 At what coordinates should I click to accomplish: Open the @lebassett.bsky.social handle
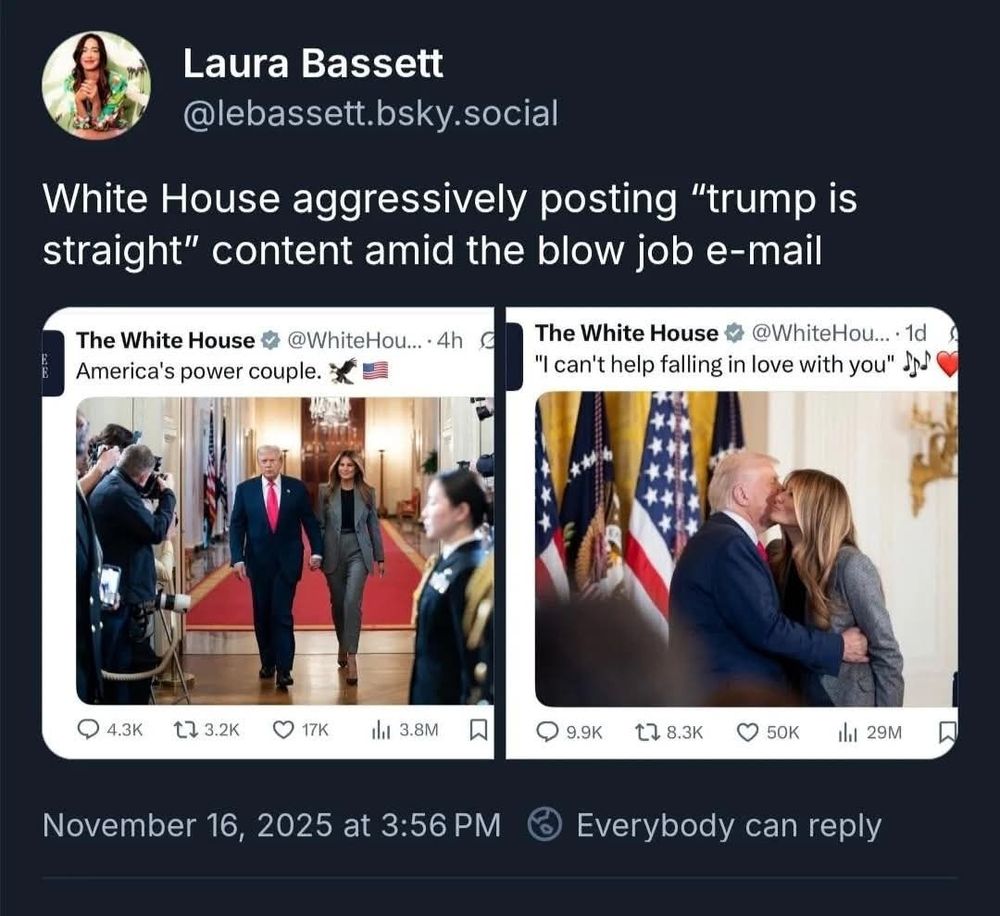[x=371, y=114]
